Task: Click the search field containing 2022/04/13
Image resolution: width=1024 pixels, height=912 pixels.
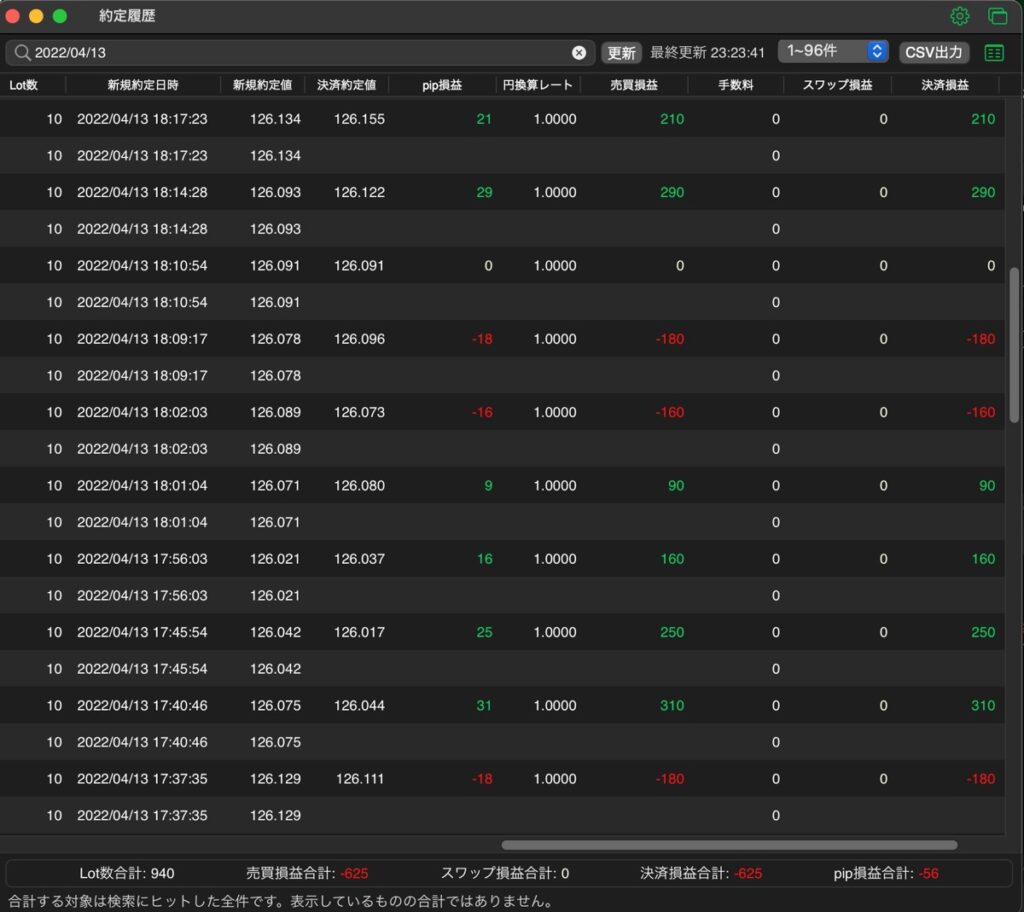Action: [x=300, y=52]
